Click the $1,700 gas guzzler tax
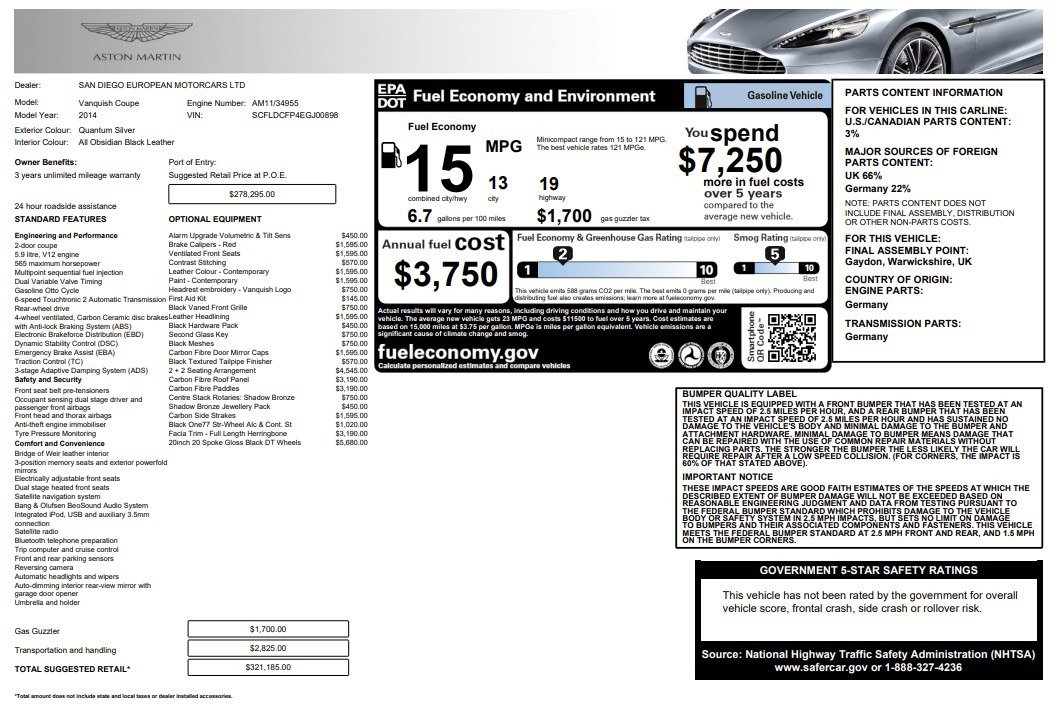Screen dimensions: 1056x720 coord(564,216)
